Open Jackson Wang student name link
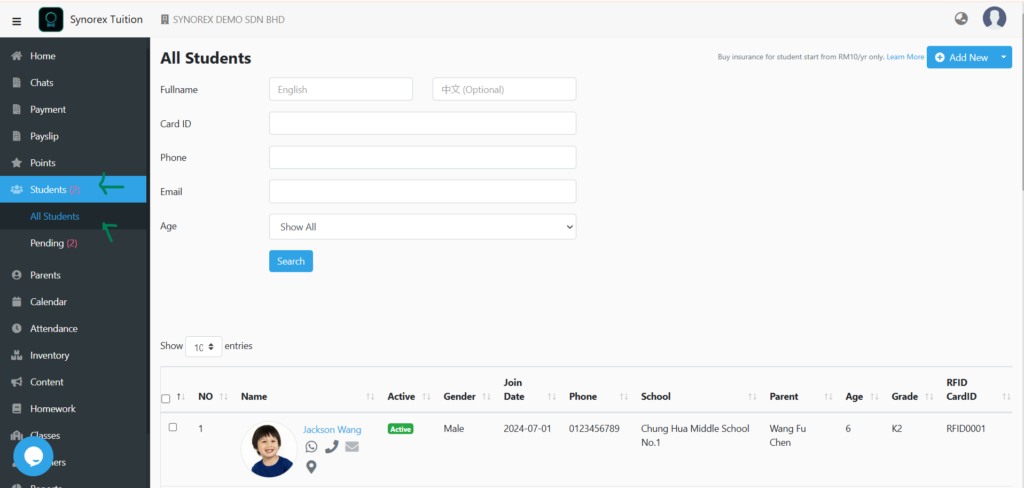The width and height of the screenshot is (1024, 488). (x=332, y=430)
